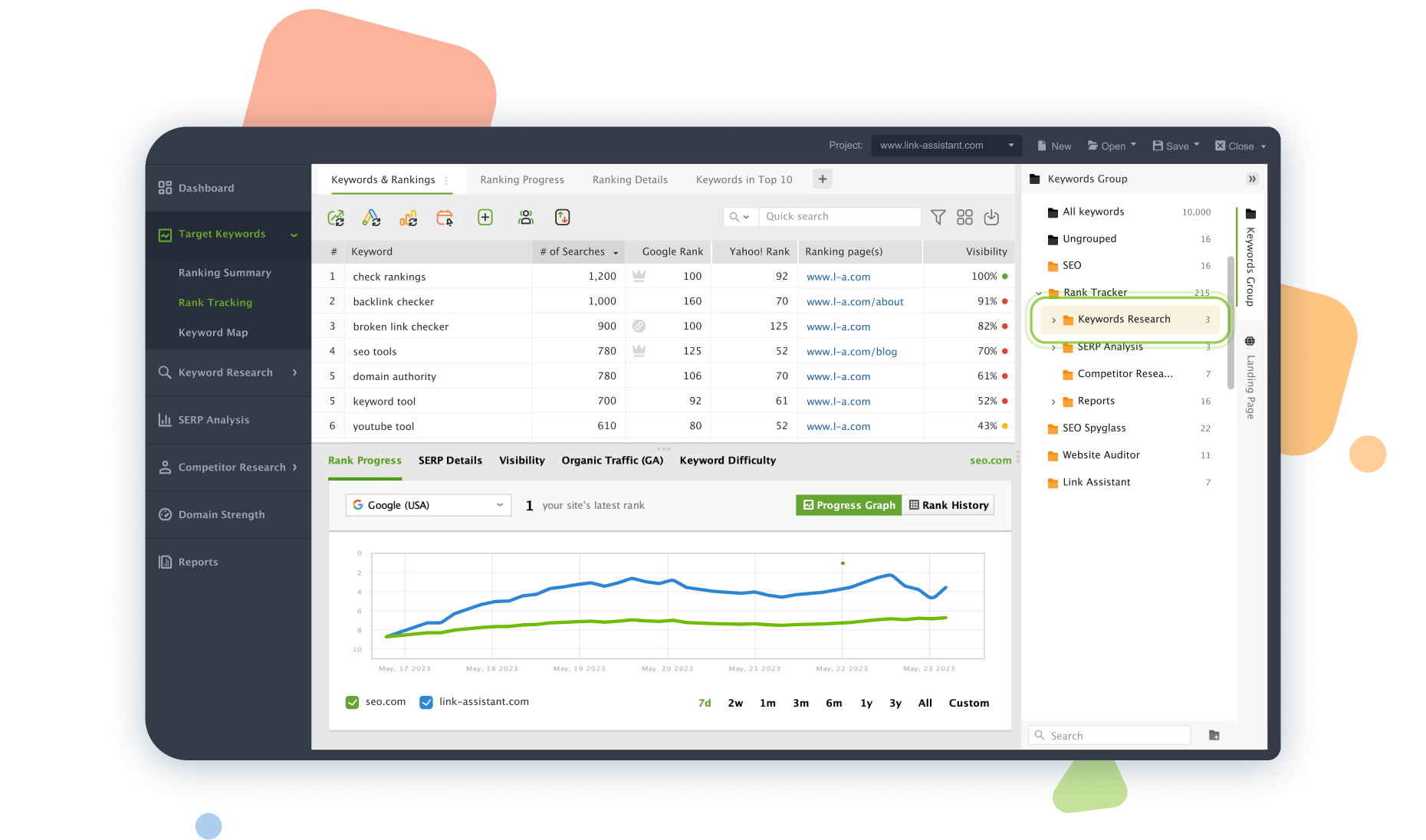Open the filter funnel icon

938,218
